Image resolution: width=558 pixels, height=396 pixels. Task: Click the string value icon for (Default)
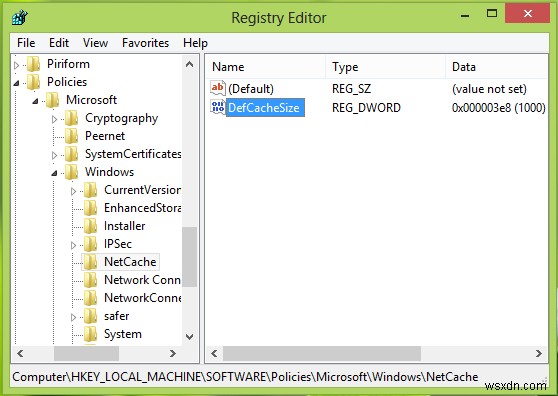click(218, 88)
